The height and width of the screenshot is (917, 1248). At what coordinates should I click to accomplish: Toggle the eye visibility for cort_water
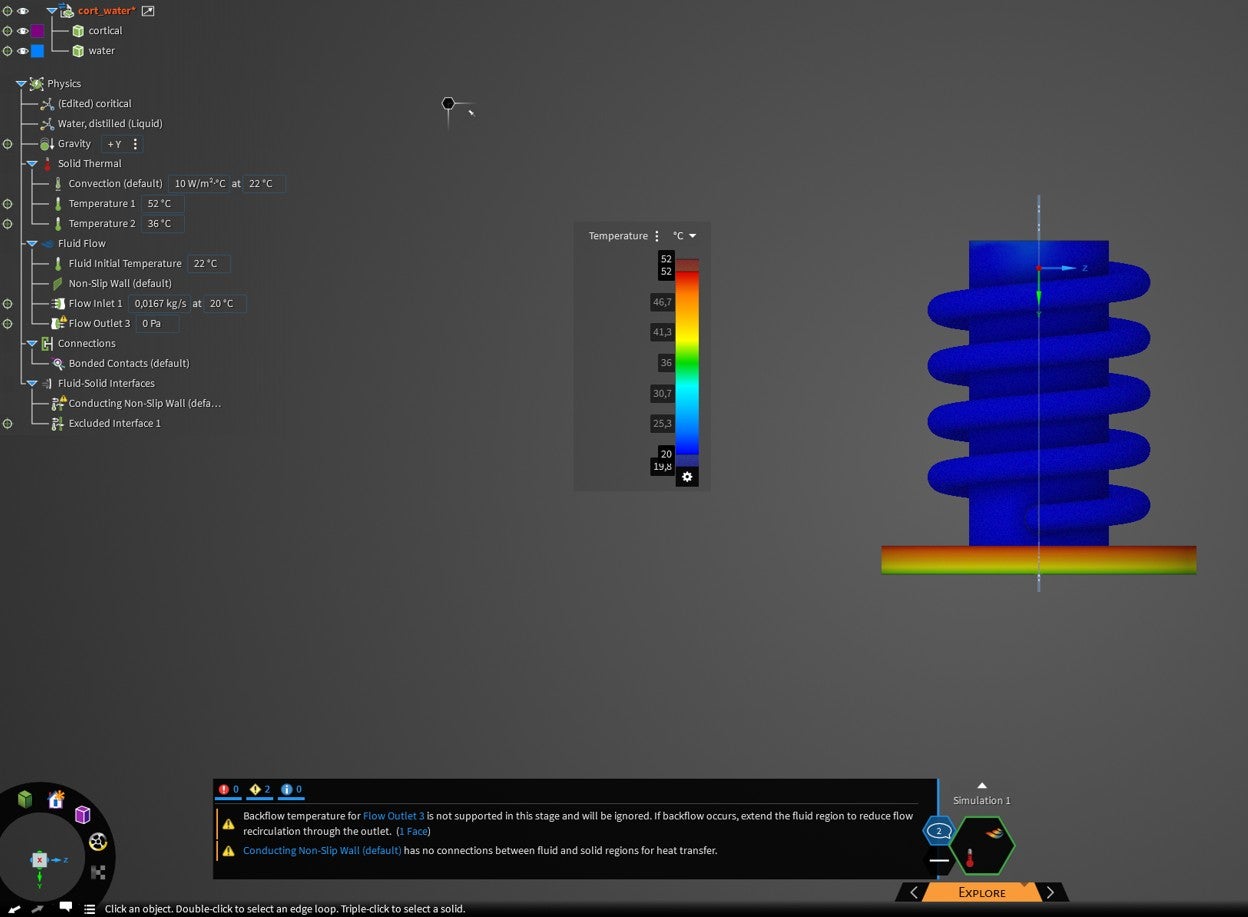(x=23, y=11)
